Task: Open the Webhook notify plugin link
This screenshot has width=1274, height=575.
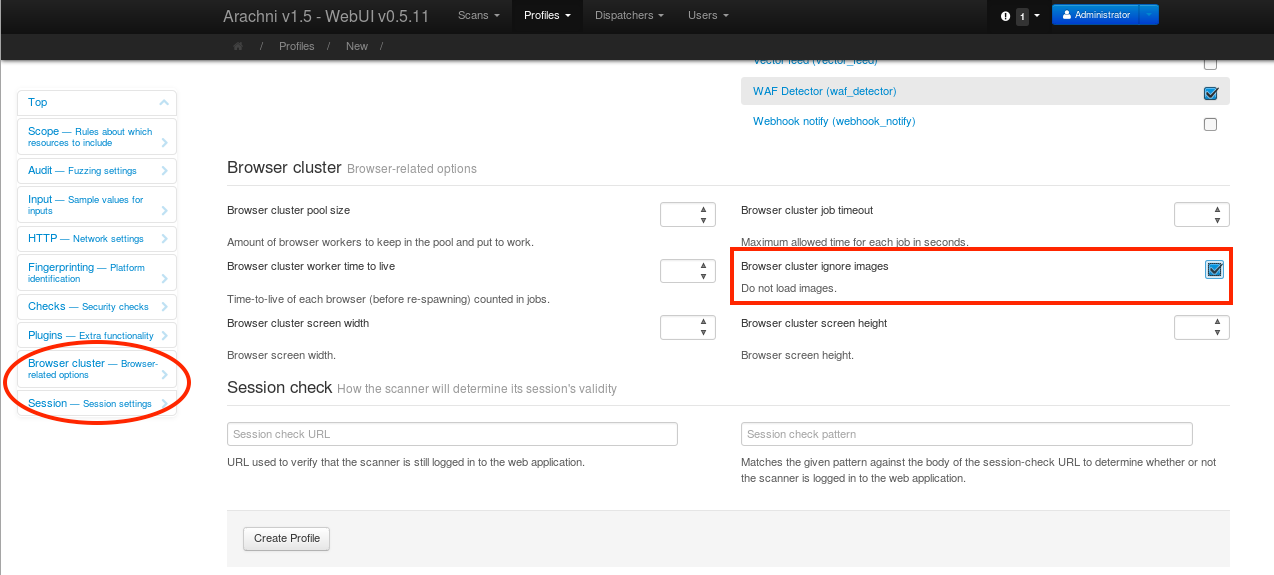Action: (834, 121)
